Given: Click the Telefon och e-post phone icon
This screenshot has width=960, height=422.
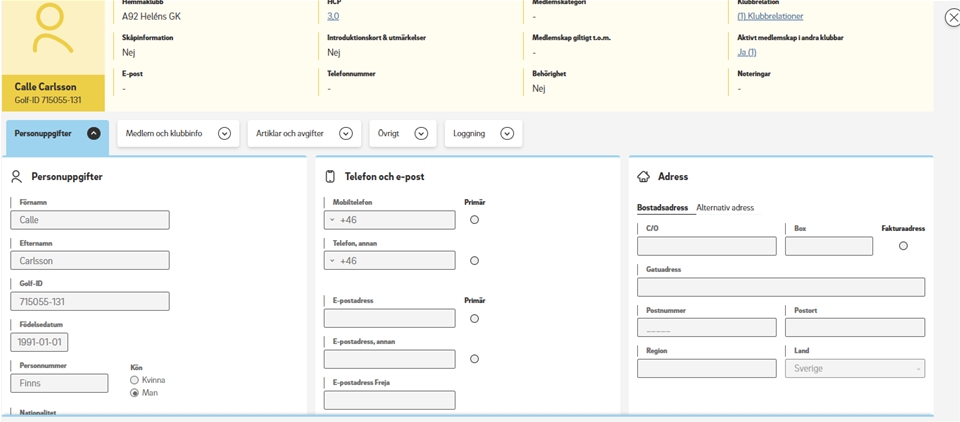Looking at the screenshot, I should pos(330,177).
